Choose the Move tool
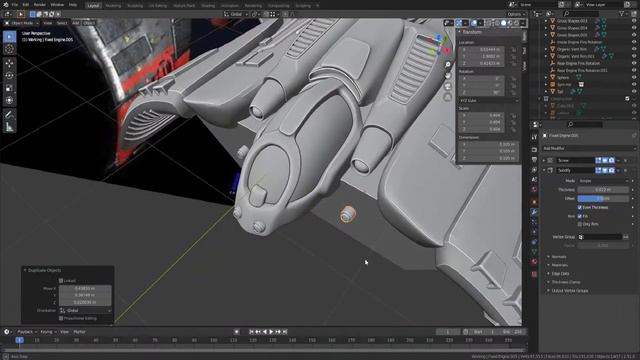This screenshot has width=640, height=360. (x=9, y=63)
